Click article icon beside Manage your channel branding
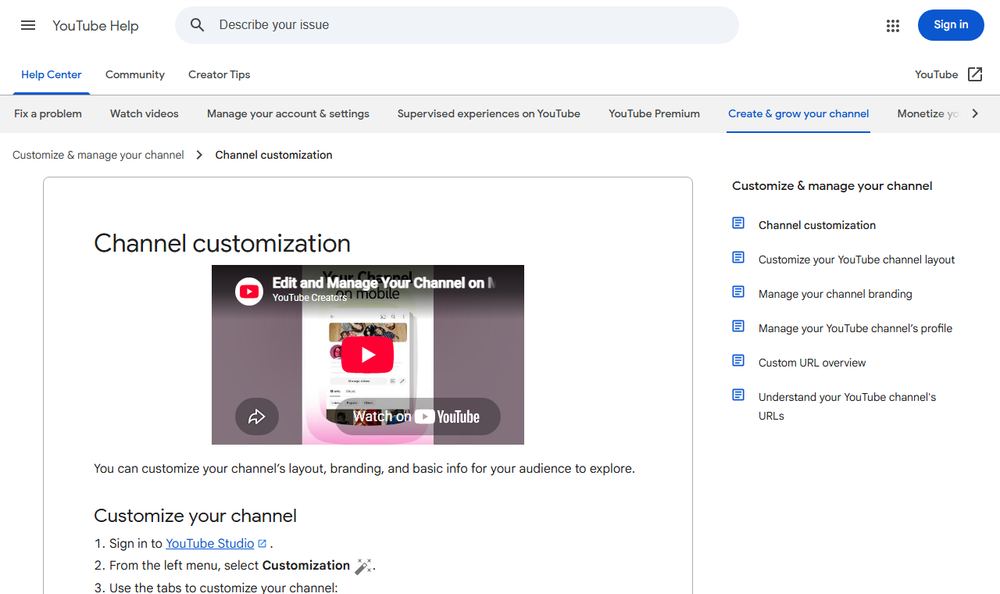This screenshot has width=1000, height=594. tap(738, 292)
